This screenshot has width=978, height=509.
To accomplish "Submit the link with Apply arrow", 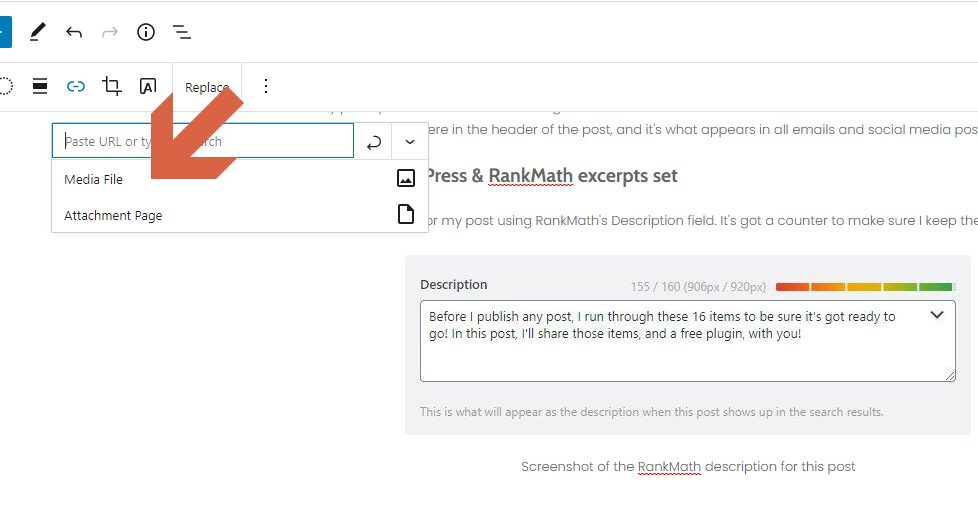I will pyautogui.click(x=374, y=143).
